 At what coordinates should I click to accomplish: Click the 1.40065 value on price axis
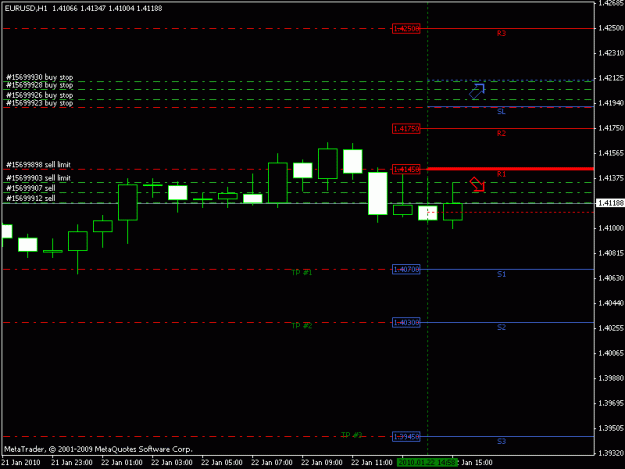[611, 353]
